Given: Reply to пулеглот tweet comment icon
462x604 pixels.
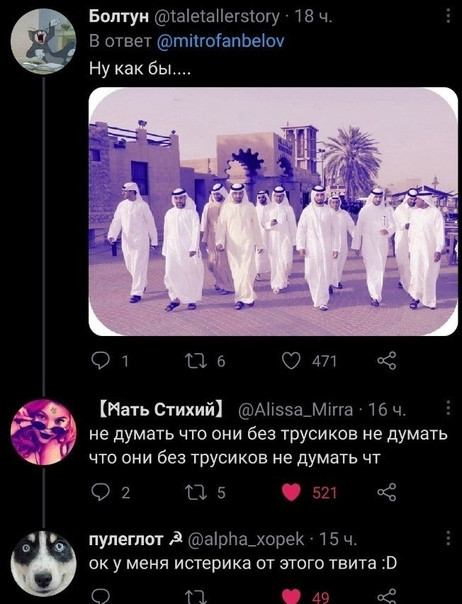Looking at the screenshot, I should pos(100,596).
